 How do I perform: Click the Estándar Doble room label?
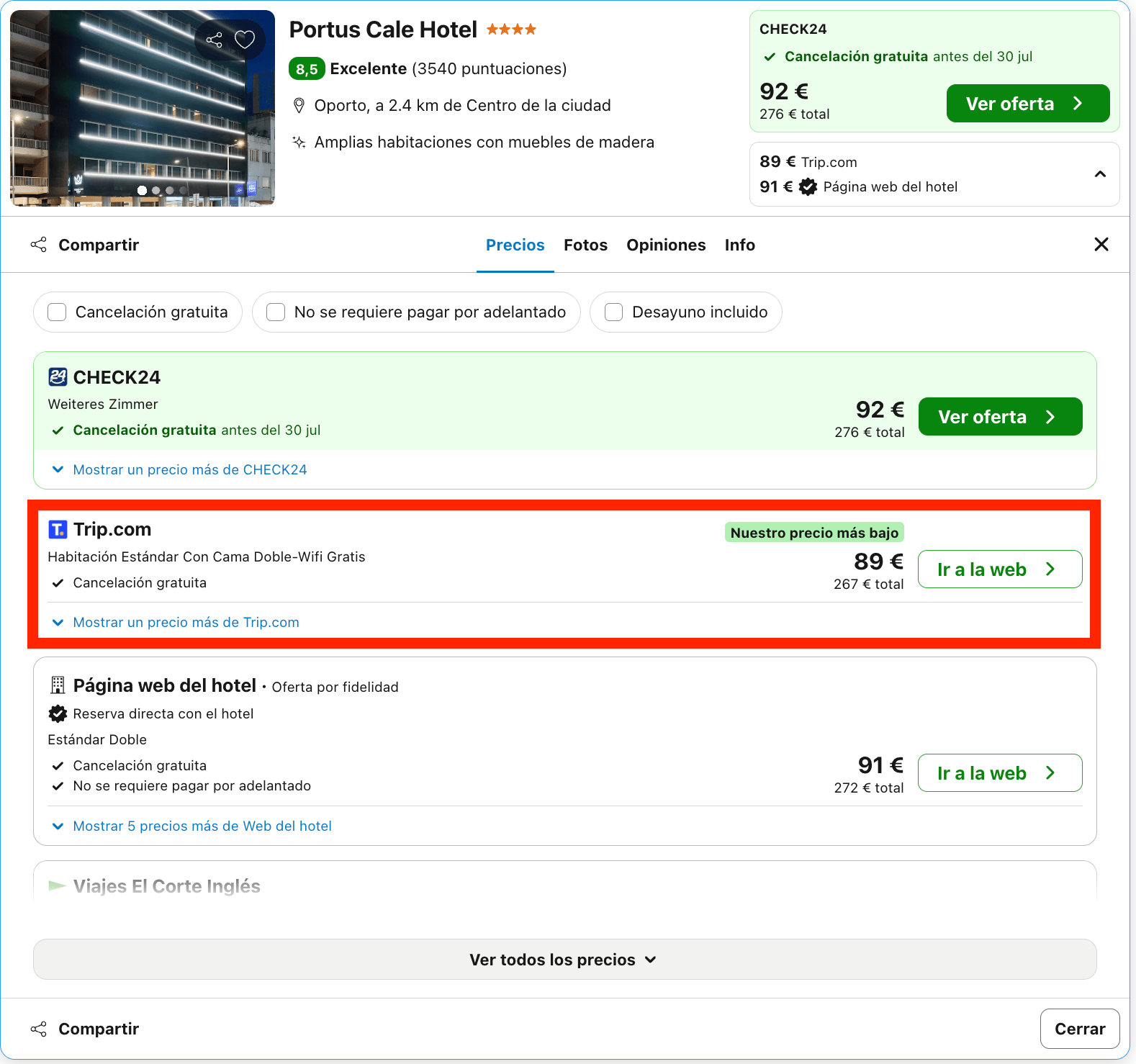(x=97, y=739)
